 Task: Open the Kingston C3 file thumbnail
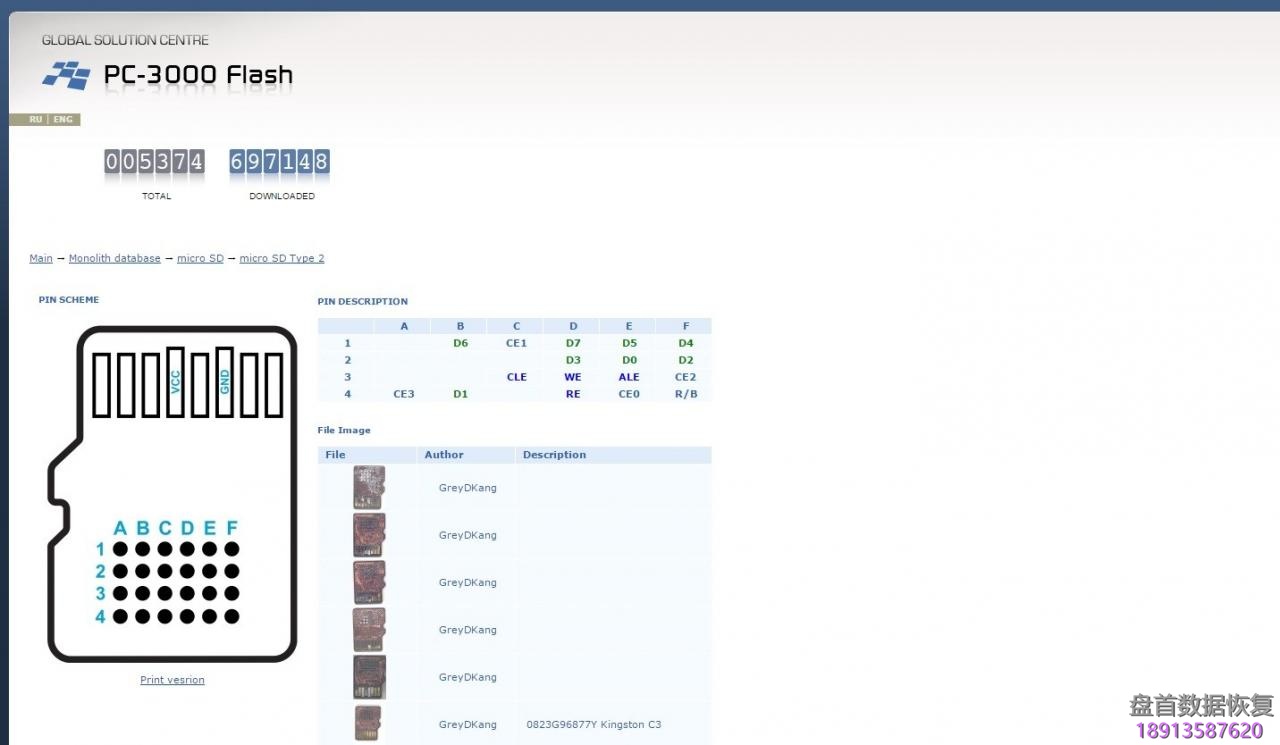[x=368, y=723]
